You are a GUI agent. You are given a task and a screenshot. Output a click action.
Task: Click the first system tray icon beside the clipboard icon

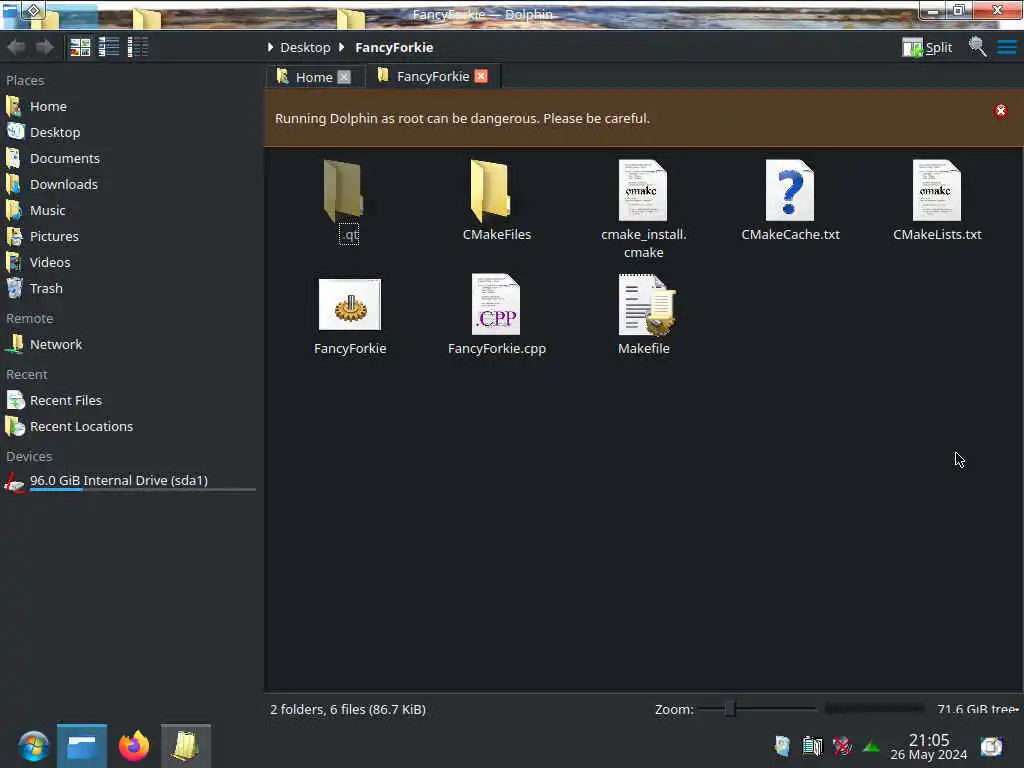coord(782,746)
